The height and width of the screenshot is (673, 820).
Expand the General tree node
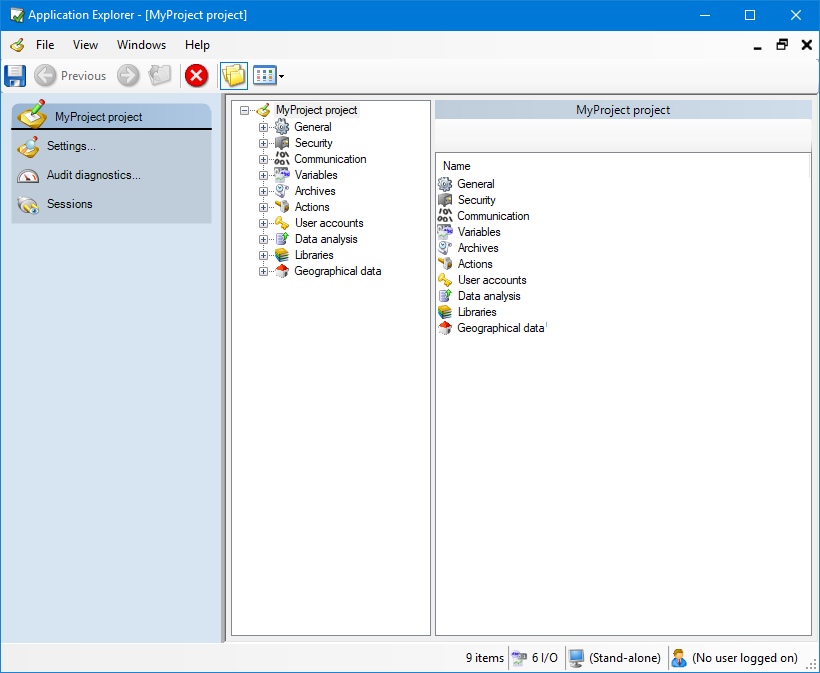[x=264, y=127]
